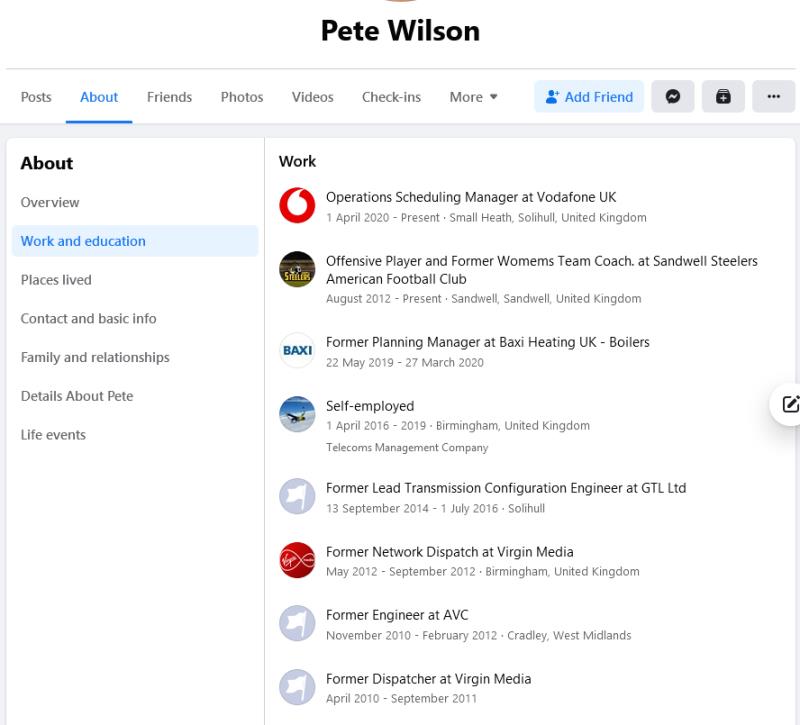Click the Self-employed airplane thumbnail
This screenshot has width=800, height=725.
(297, 414)
